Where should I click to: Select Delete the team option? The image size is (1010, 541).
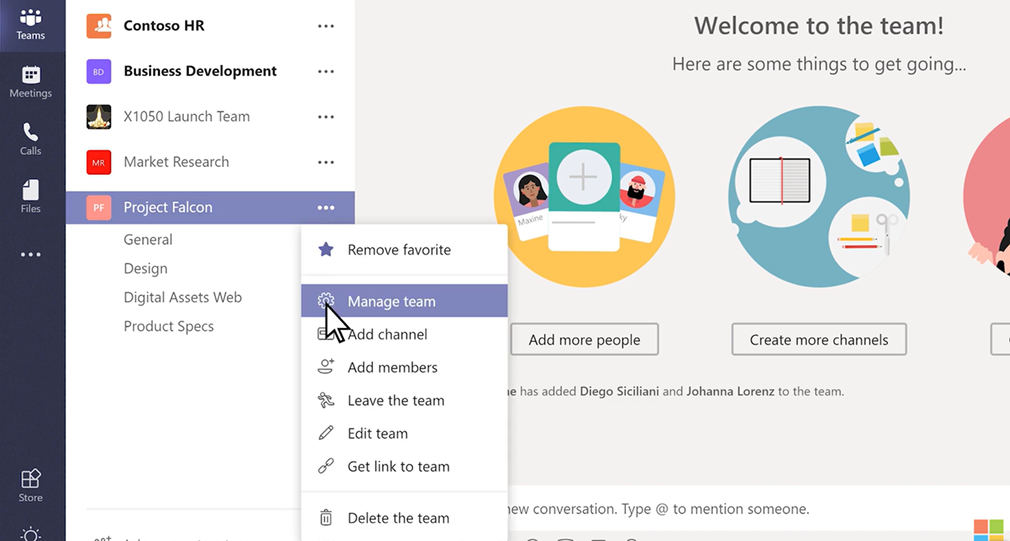pos(405,518)
